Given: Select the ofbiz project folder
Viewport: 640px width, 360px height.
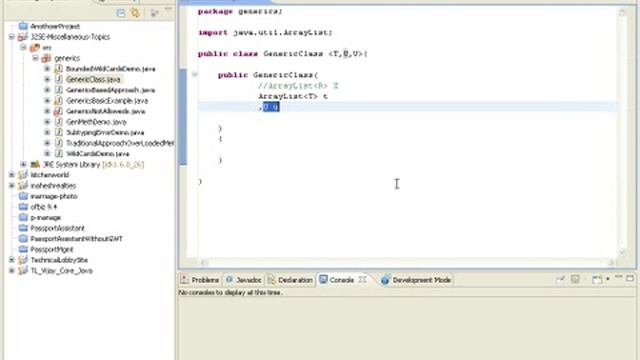Looking at the screenshot, I should (44, 207).
